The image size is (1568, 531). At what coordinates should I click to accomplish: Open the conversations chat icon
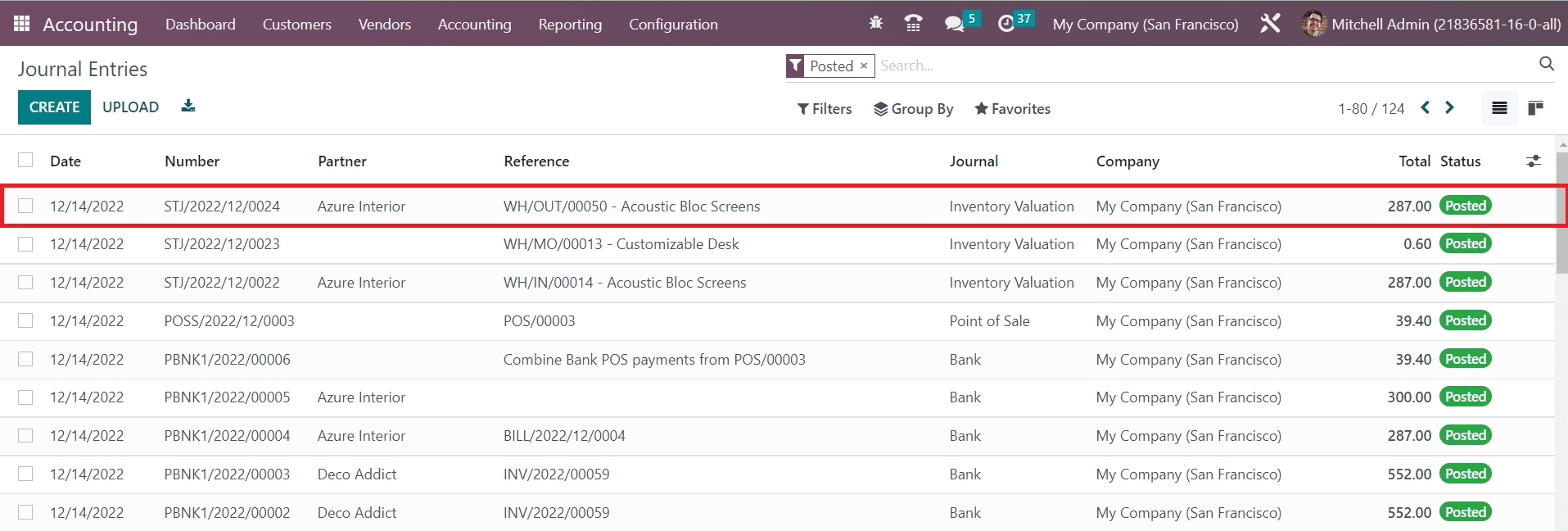954,24
